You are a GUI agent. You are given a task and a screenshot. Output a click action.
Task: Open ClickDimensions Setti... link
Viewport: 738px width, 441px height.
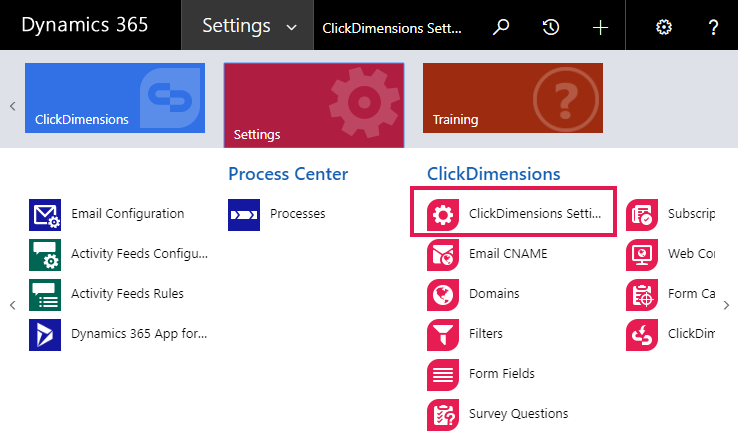tap(535, 214)
